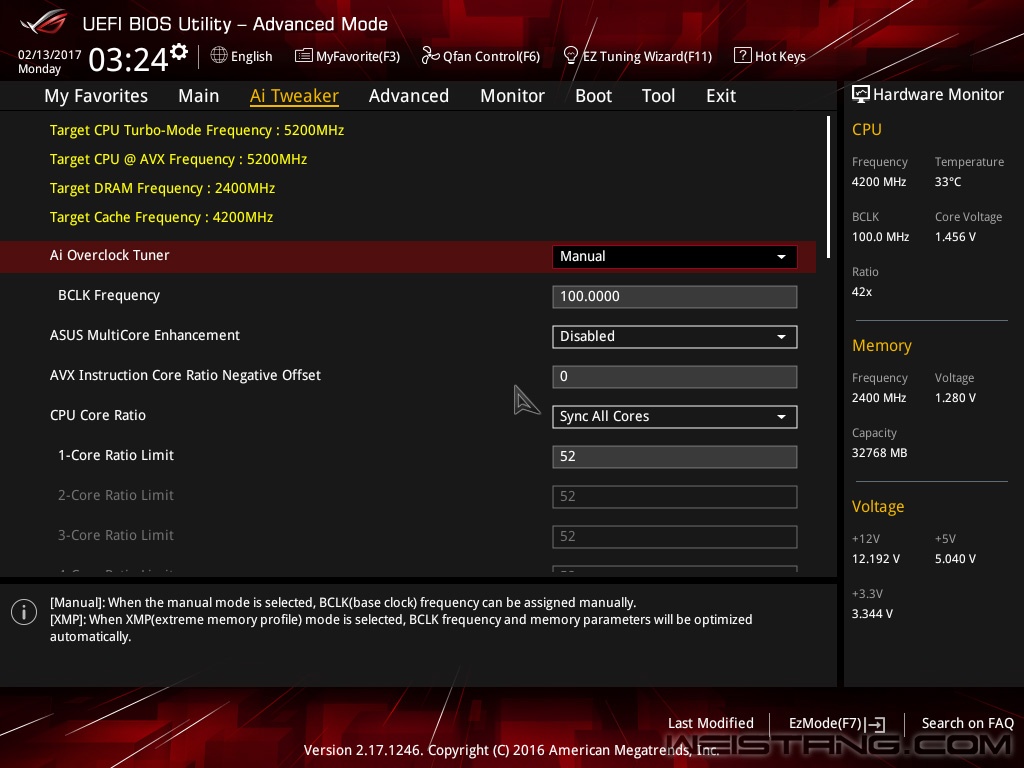Open the Advanced tab
The image size is (1024, 768).
click(x=409, y=96)
